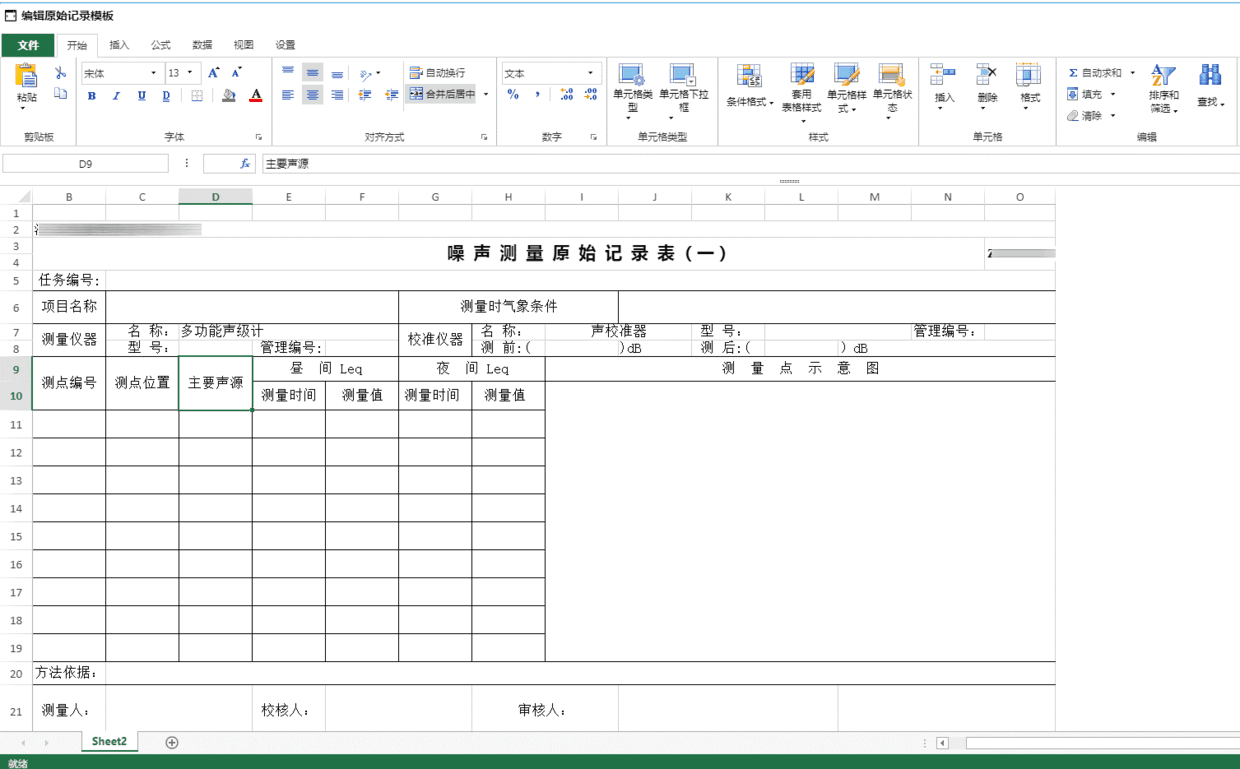Image resolution: width=1240 pixels, height=769 pixels.
Task: Click the Comma style icon
Action: 538,95
